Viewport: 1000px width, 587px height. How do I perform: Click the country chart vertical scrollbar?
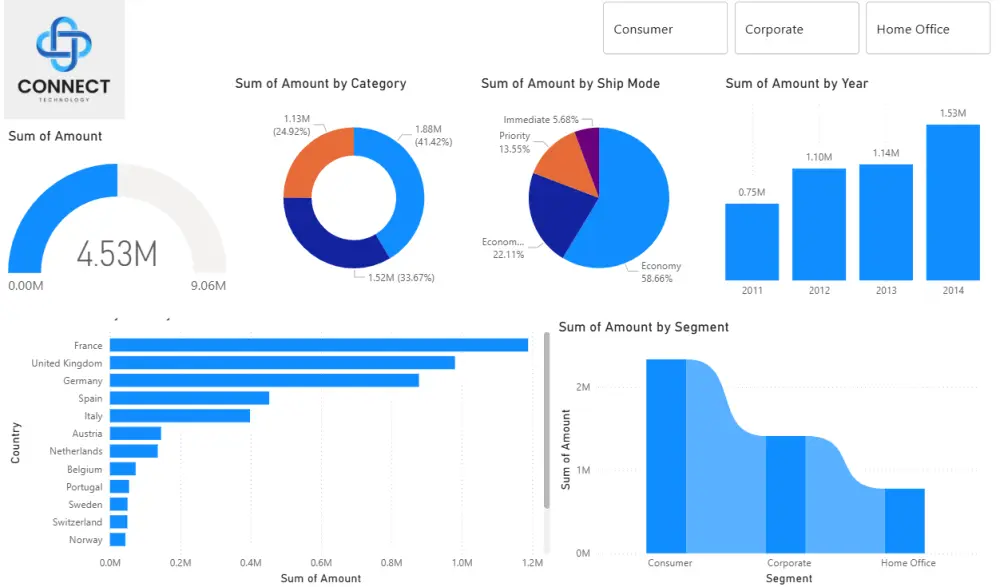[x=547, y=421]
